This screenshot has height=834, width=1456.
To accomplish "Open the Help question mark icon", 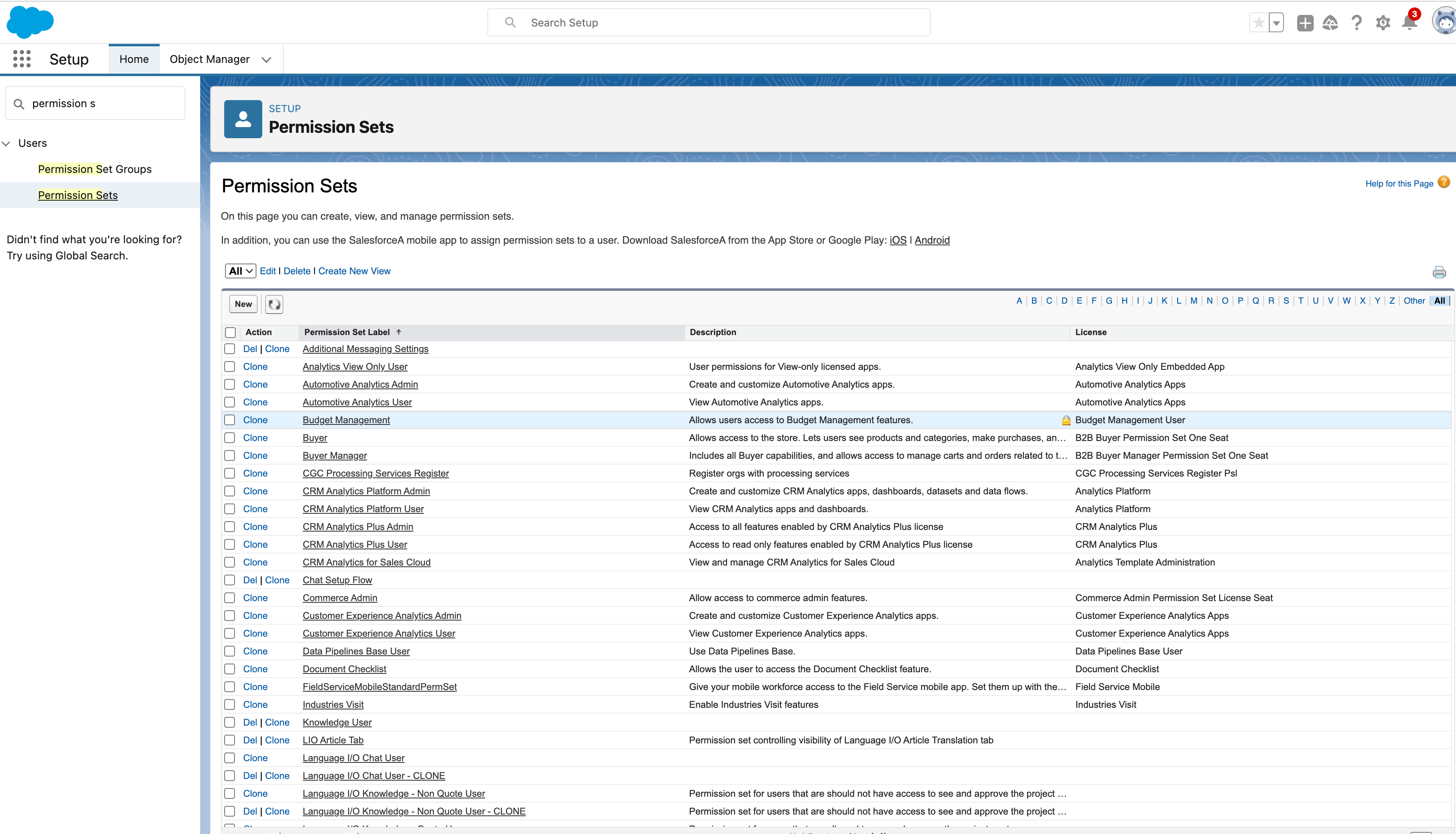I will (1356, 23).
